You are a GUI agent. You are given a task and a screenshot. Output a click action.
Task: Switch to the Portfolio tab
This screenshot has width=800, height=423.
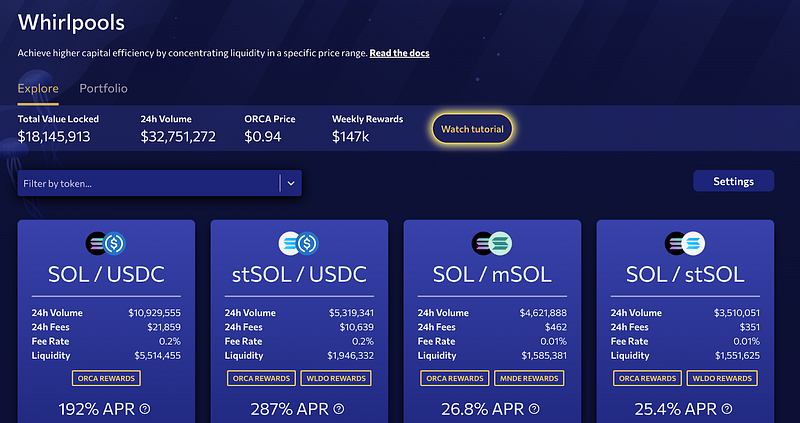(x=103, y=89)
